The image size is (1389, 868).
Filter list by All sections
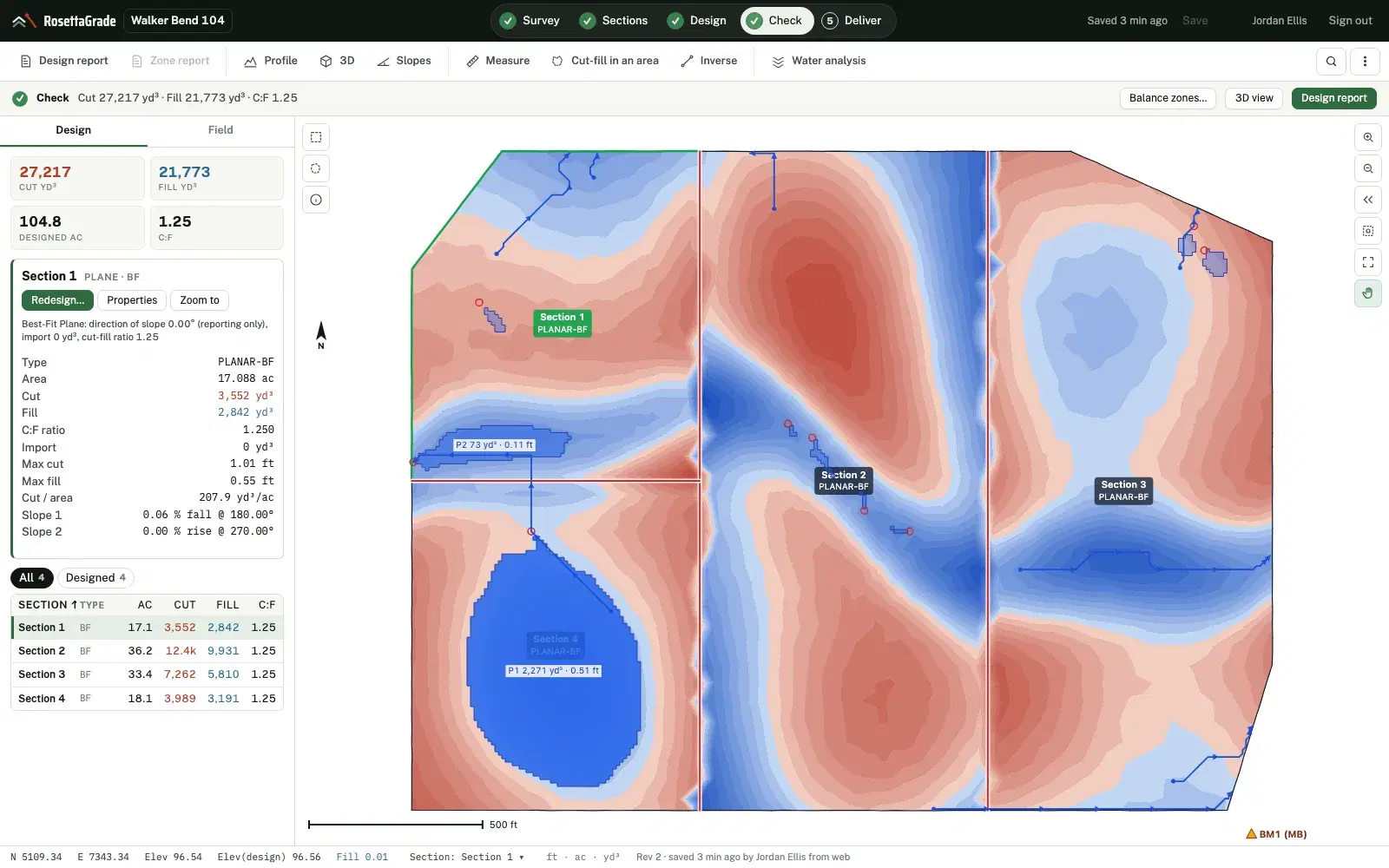[x=32, y=578]
